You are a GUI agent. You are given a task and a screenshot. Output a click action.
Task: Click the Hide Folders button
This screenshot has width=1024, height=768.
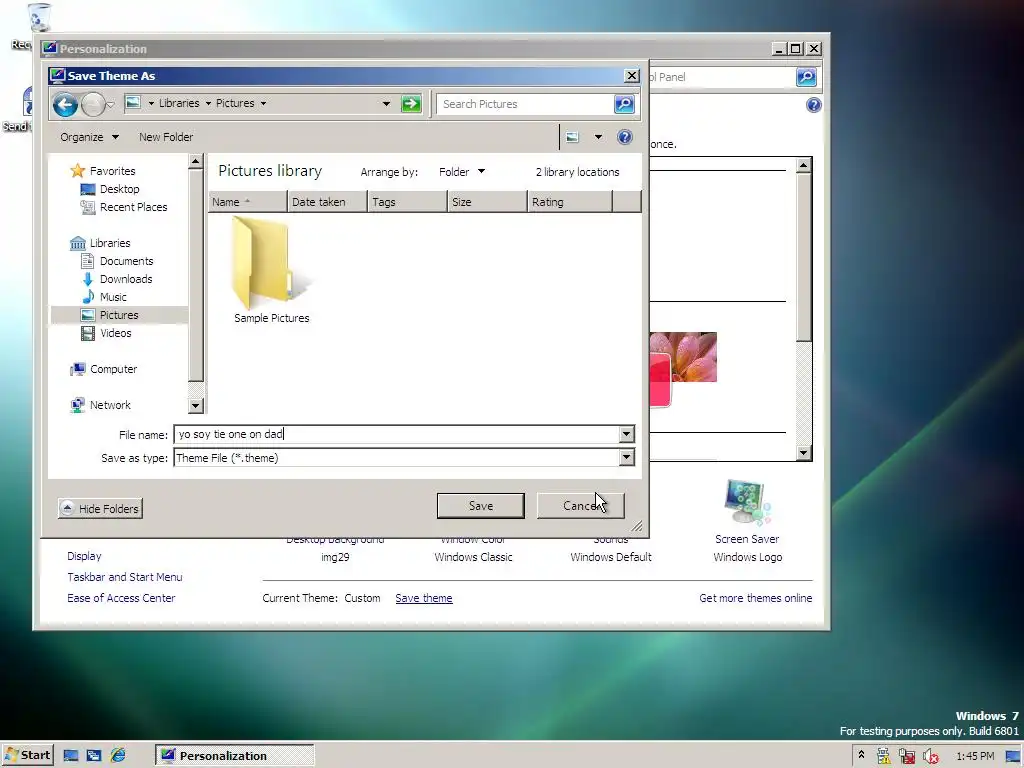100,509
